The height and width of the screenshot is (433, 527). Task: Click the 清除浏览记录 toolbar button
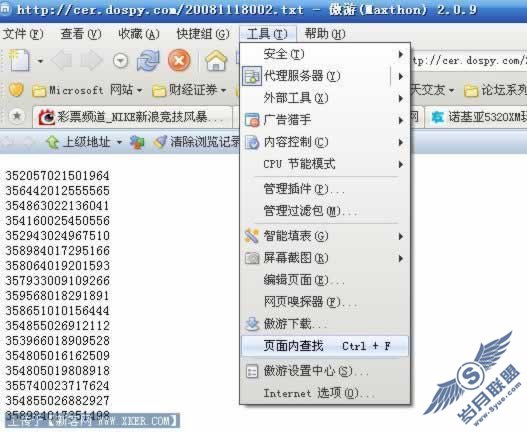[197, 142]
